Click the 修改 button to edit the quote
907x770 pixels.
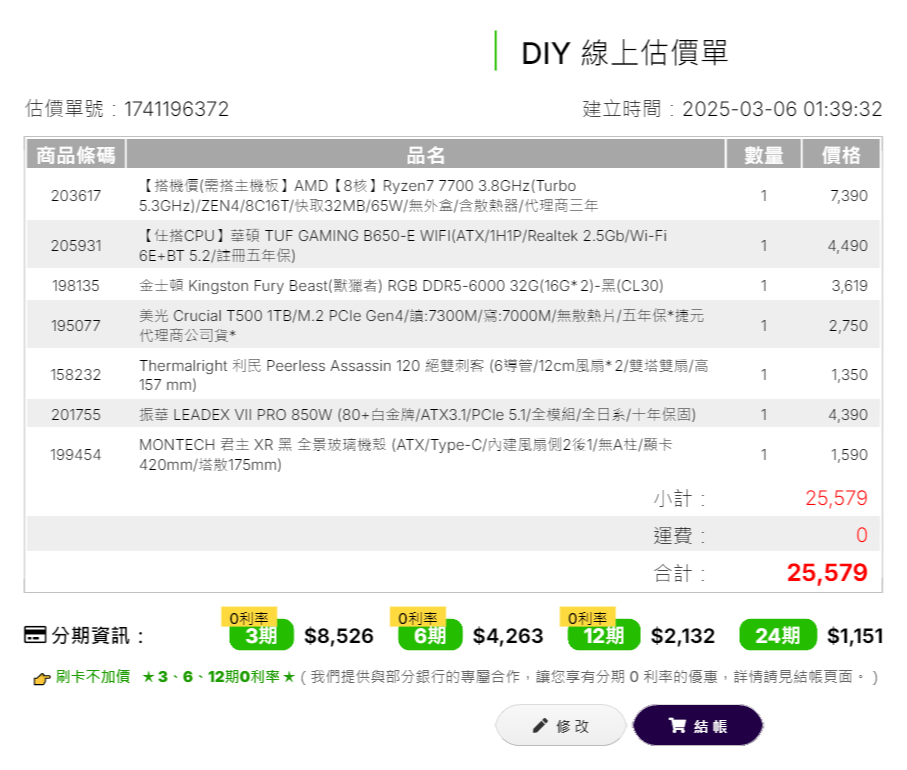point(563,726)
